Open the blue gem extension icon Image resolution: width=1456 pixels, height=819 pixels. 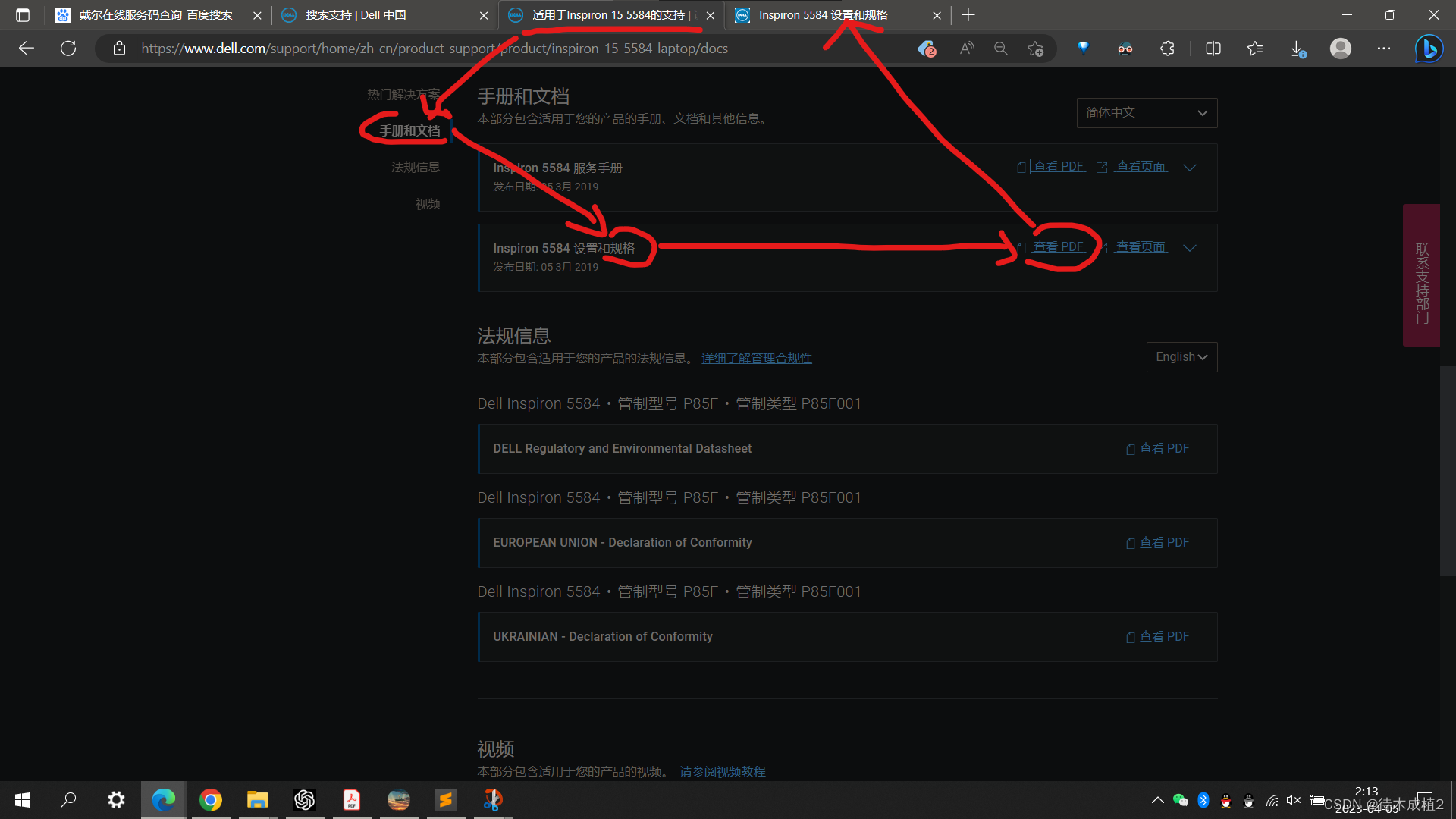[1084, 48]
